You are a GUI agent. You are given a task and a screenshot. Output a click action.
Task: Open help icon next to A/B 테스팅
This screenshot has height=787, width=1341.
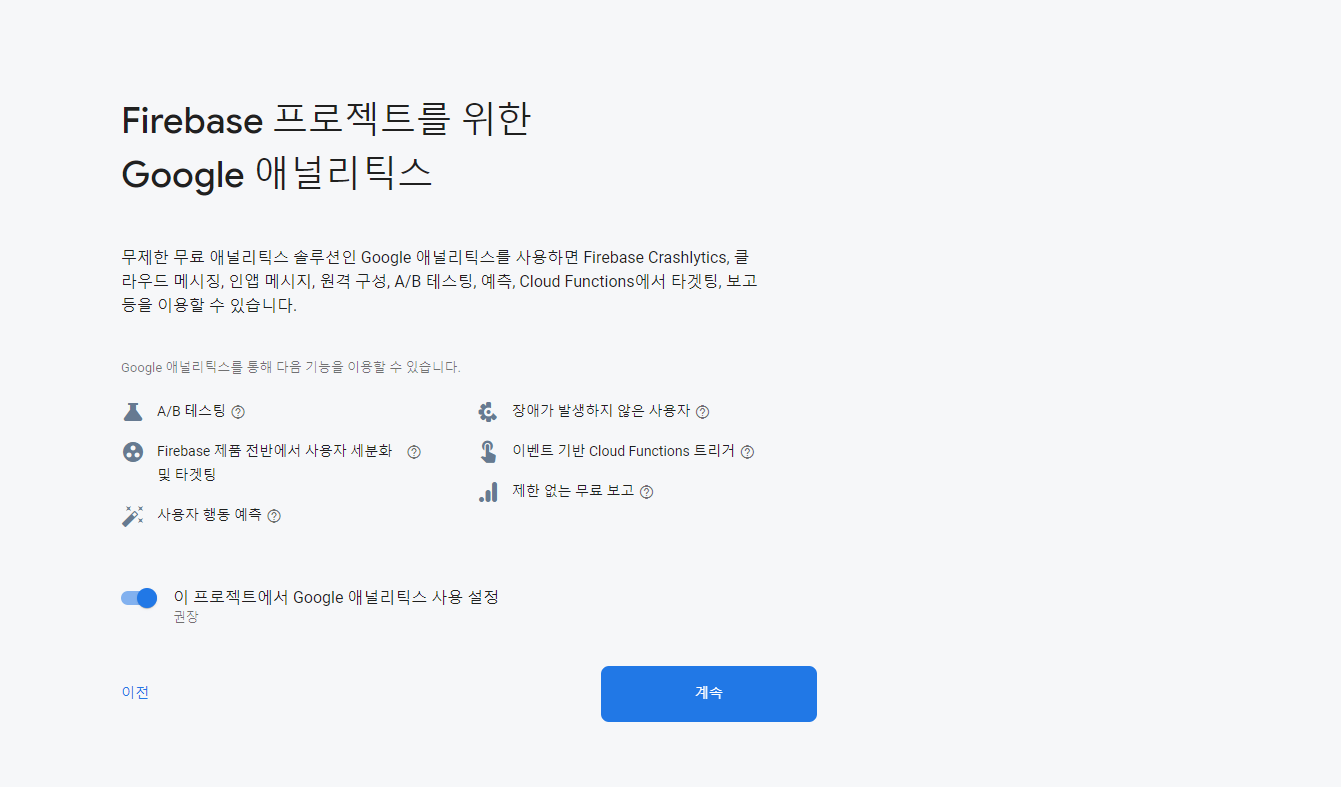point(238,412)
